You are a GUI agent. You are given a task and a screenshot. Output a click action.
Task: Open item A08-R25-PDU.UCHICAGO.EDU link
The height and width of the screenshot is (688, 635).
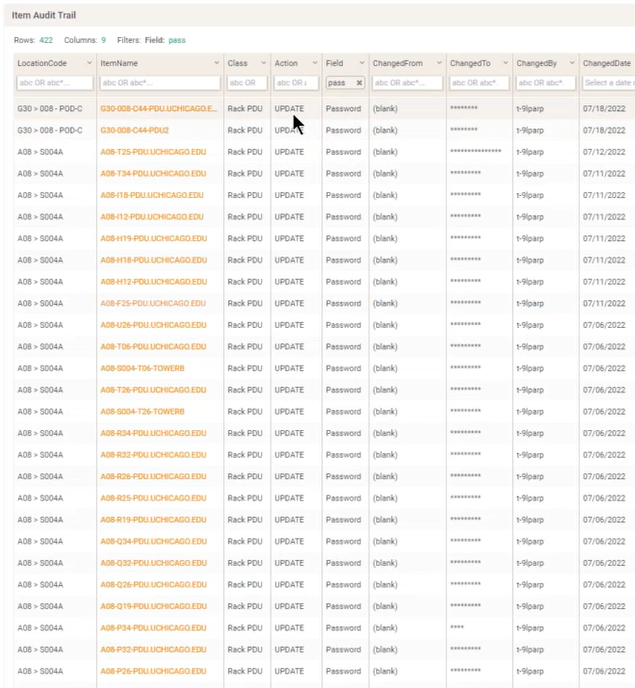click(153, 498)
